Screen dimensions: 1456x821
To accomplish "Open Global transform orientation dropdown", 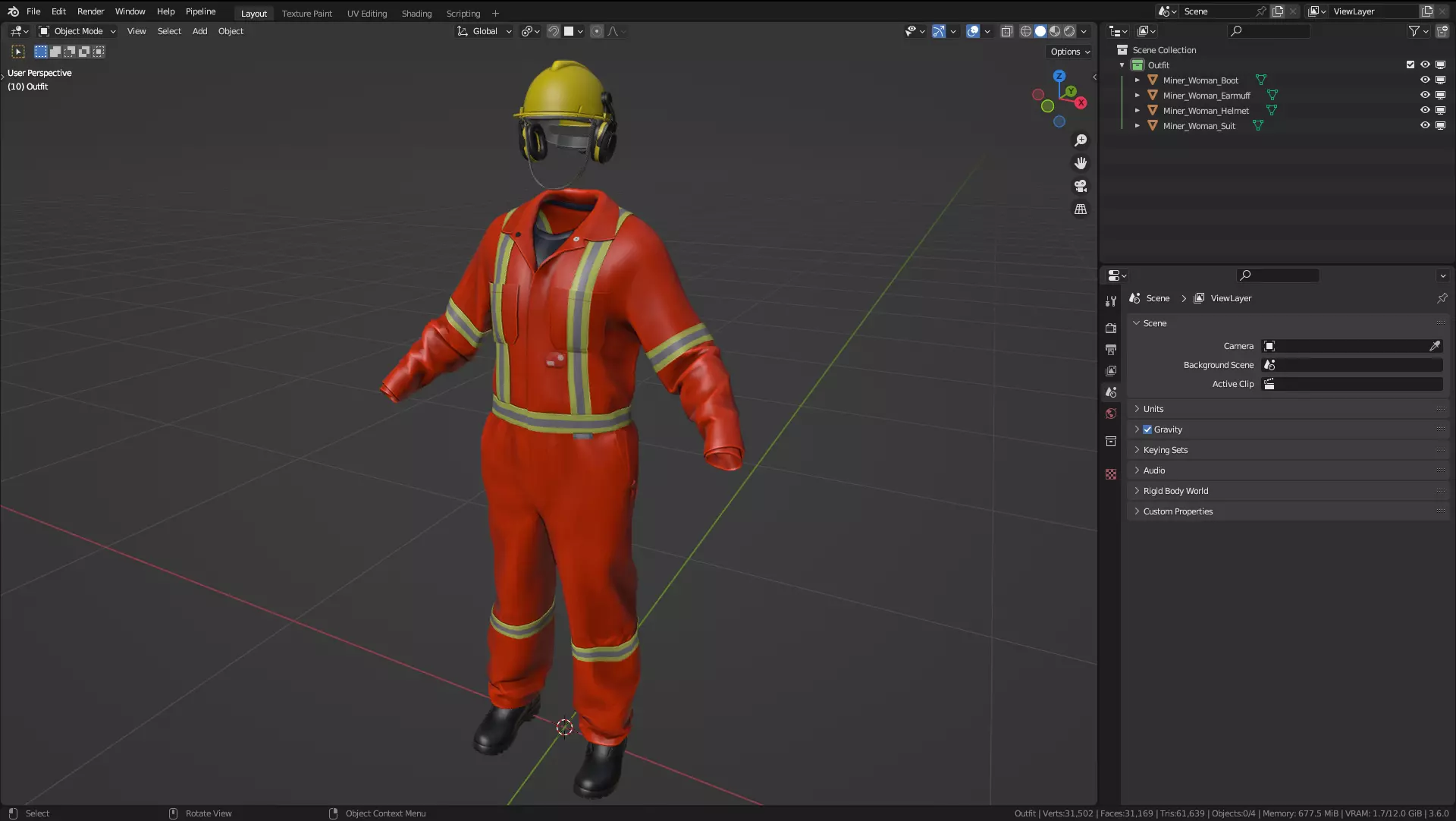I will (x=484, y=31).
